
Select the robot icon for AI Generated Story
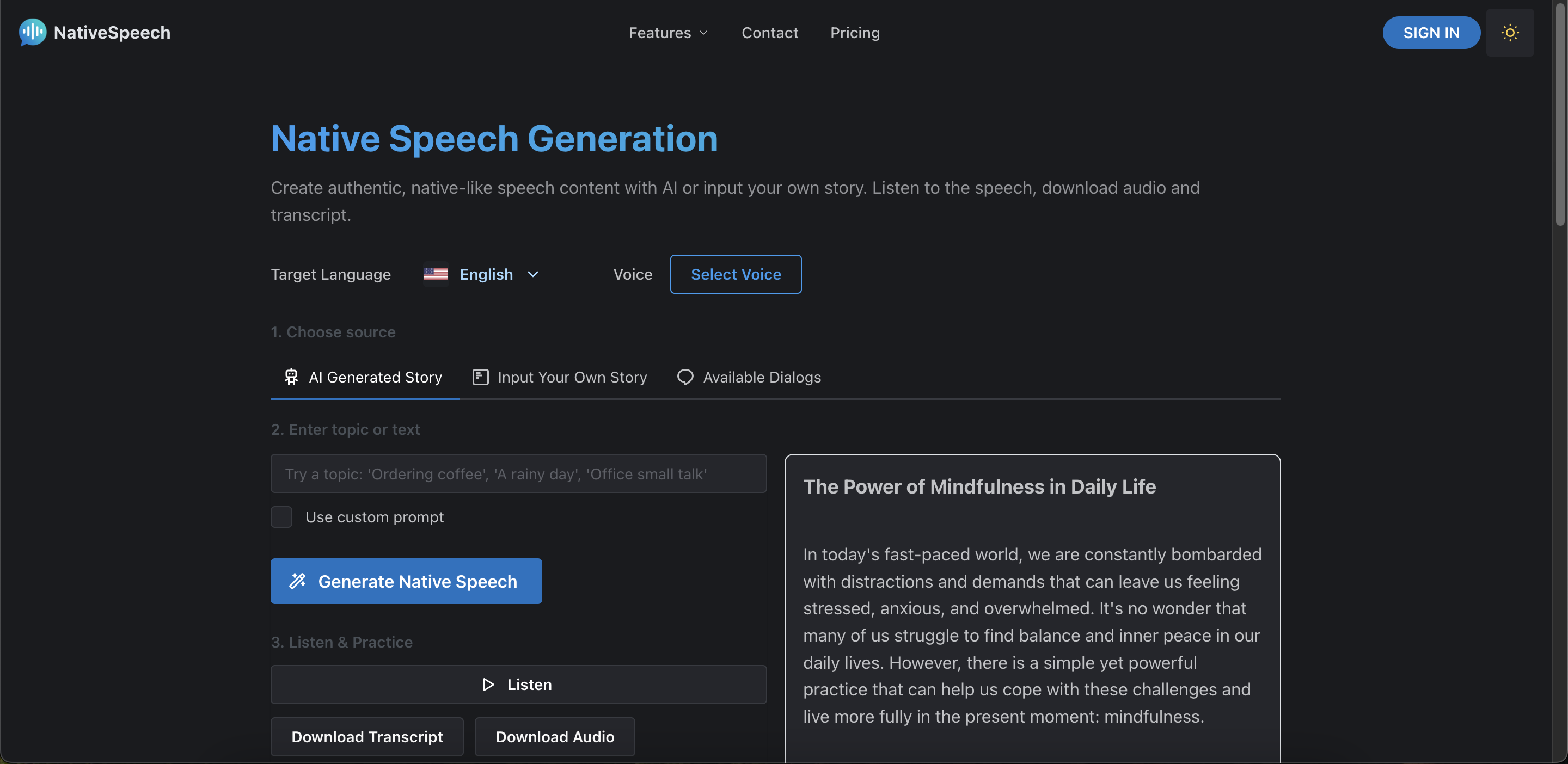tap(291, 377)
